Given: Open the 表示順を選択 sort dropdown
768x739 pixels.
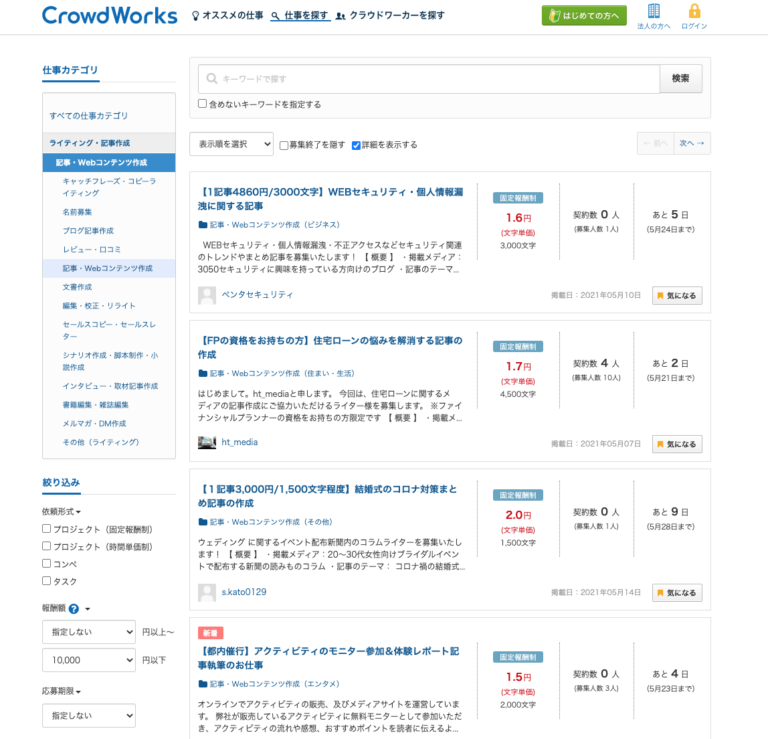Looking at the screenshot, I should pos(231,144).
